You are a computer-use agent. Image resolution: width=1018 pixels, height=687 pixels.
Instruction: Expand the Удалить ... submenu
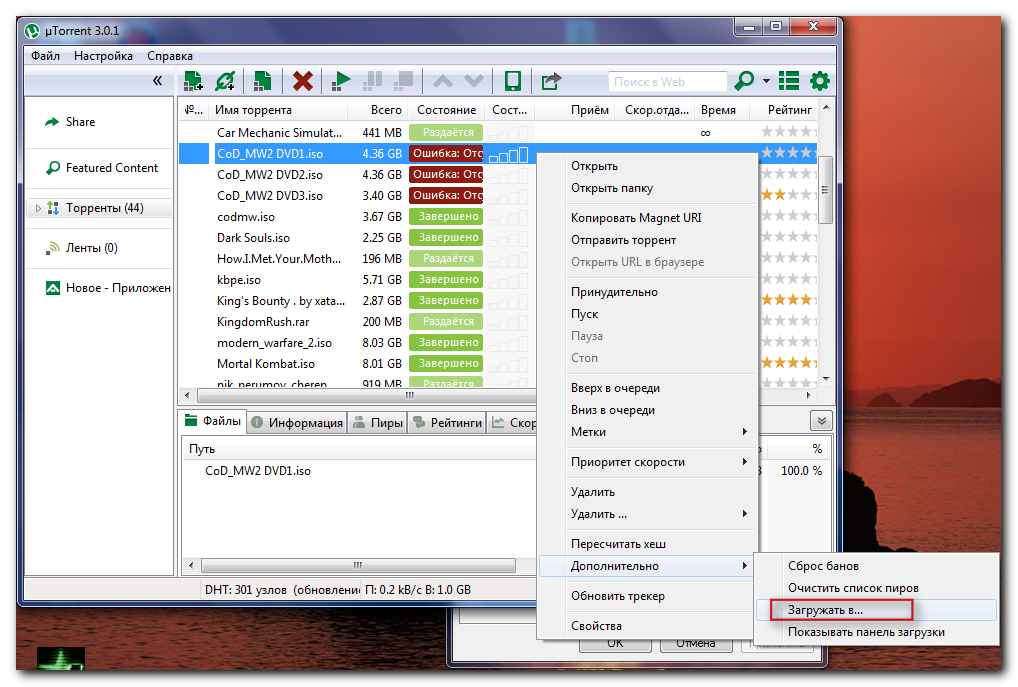point(648,514)
